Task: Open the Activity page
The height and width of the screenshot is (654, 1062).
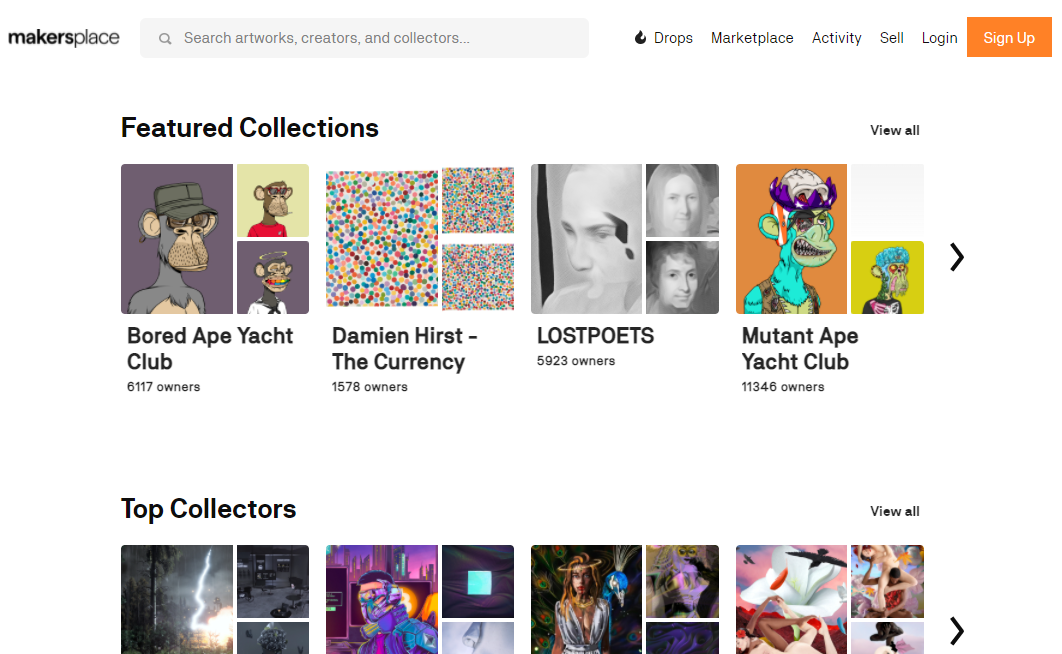Action: click(x=836, y=38)
